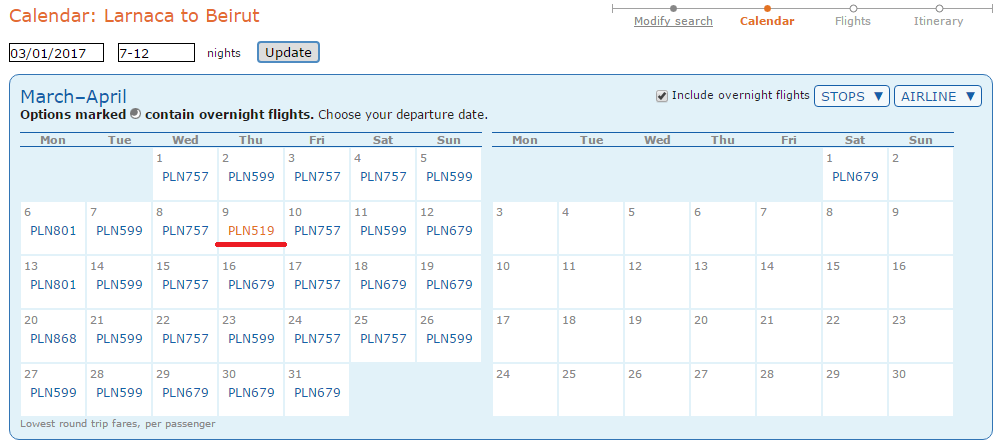Click the Flights step circle
The image size is (999, 447).
click(x=853, y=8)
